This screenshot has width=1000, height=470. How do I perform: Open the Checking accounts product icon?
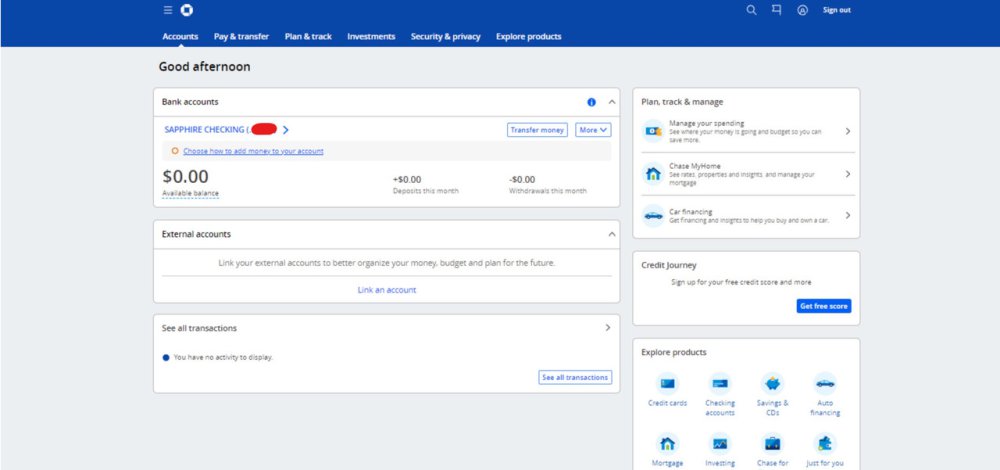[720, 383]
